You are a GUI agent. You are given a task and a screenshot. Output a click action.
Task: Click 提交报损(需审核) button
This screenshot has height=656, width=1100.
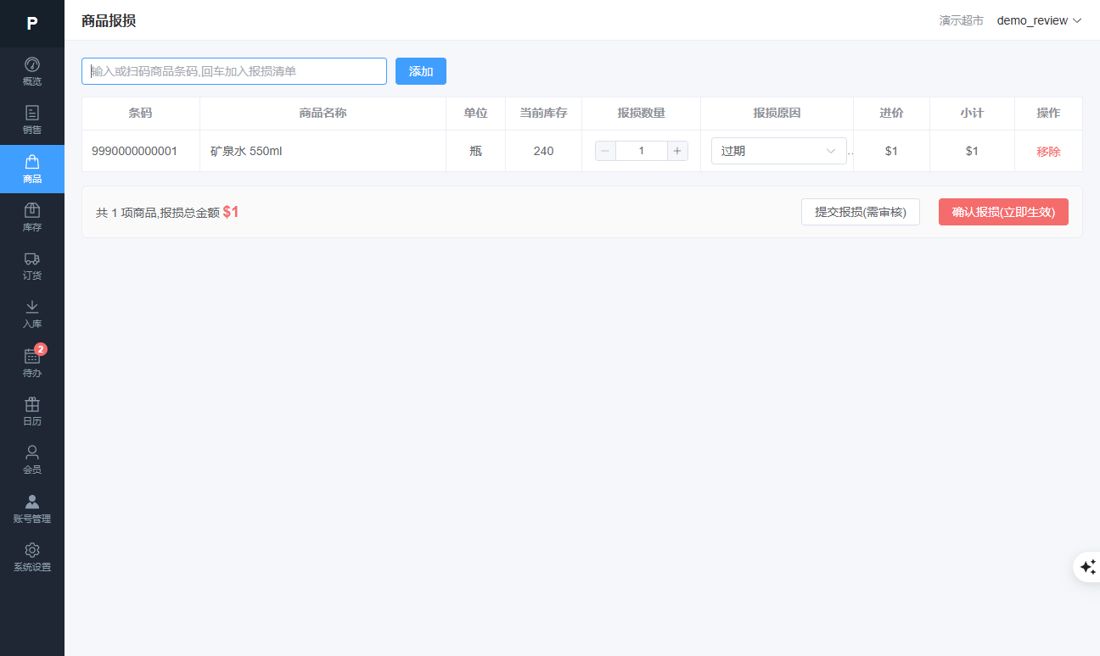pos(860,212)
